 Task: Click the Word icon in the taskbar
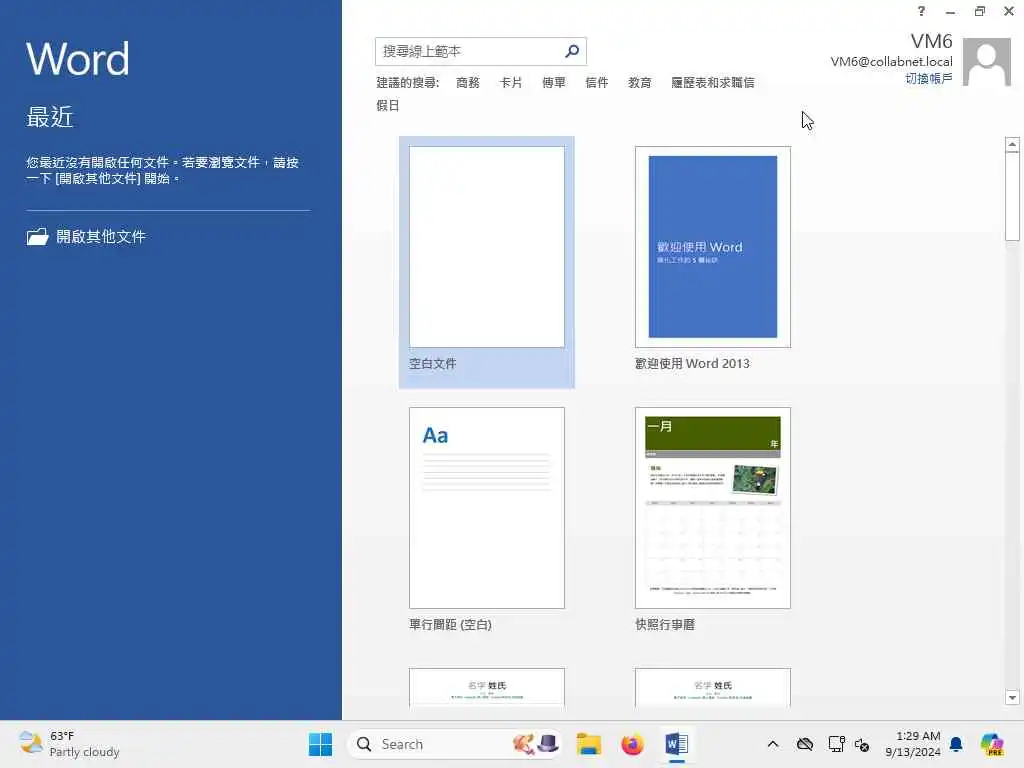tap(677, 744)
